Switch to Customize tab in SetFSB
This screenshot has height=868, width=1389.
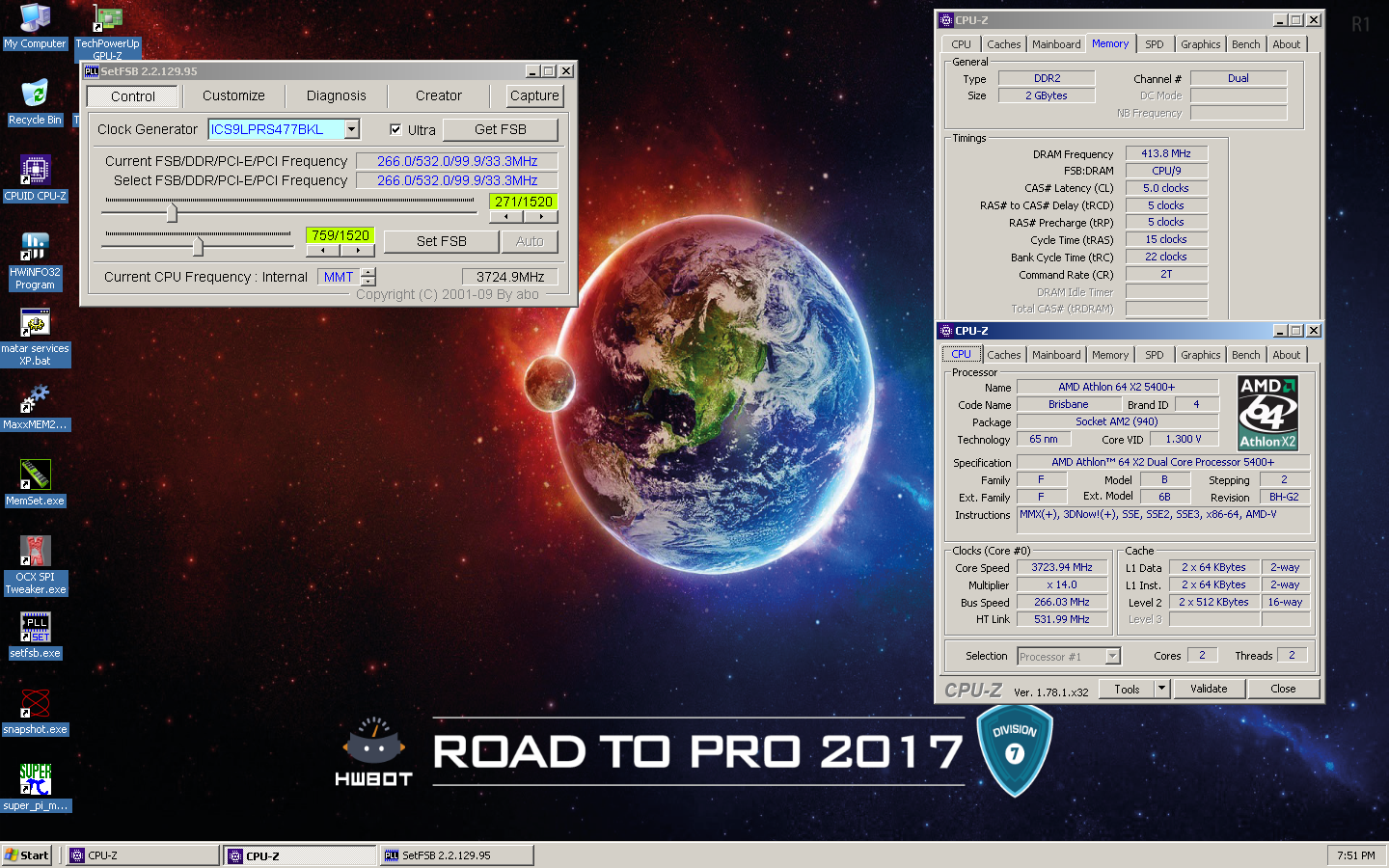(x=233, y=95)
